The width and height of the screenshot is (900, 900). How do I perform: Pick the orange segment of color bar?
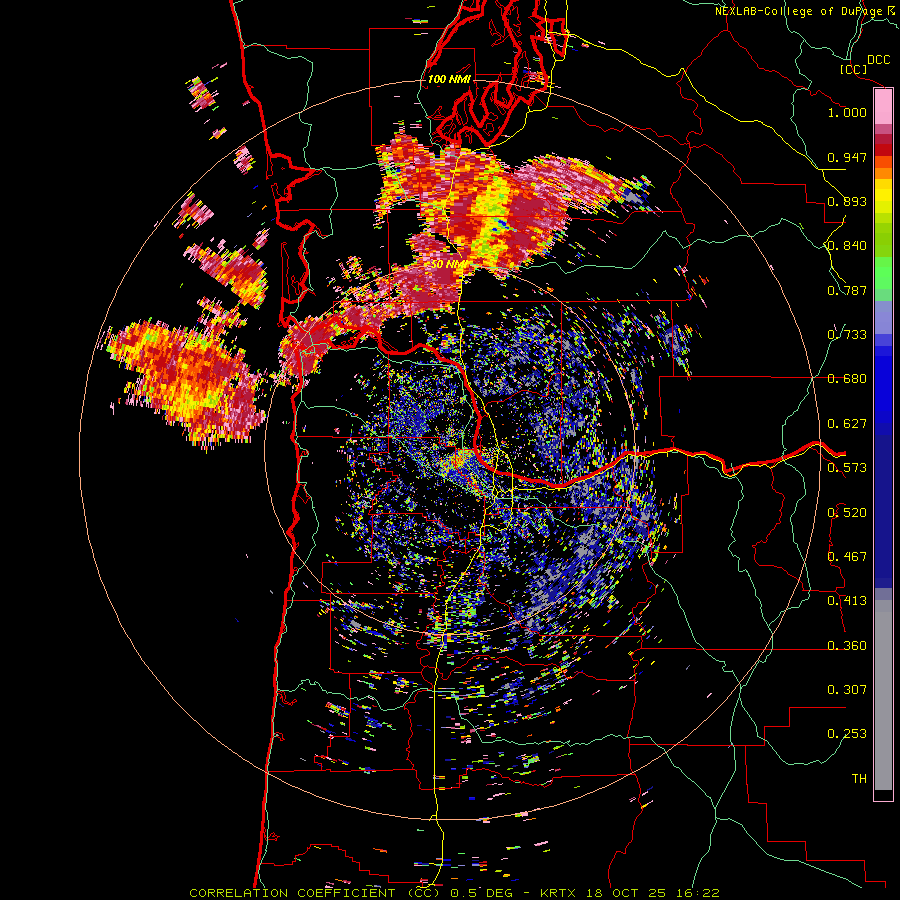[x=883, y=173]
